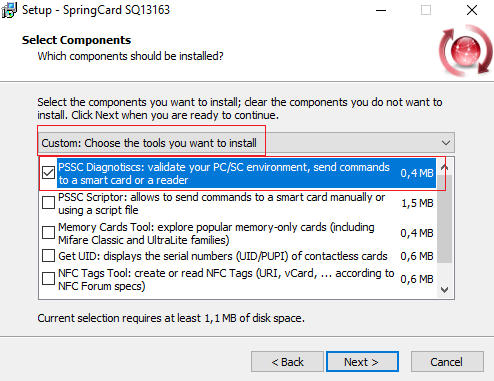This screenshot has width=494, height=381.
Task: Open the Custom installation type dropdown
Action: pos(246,143)
